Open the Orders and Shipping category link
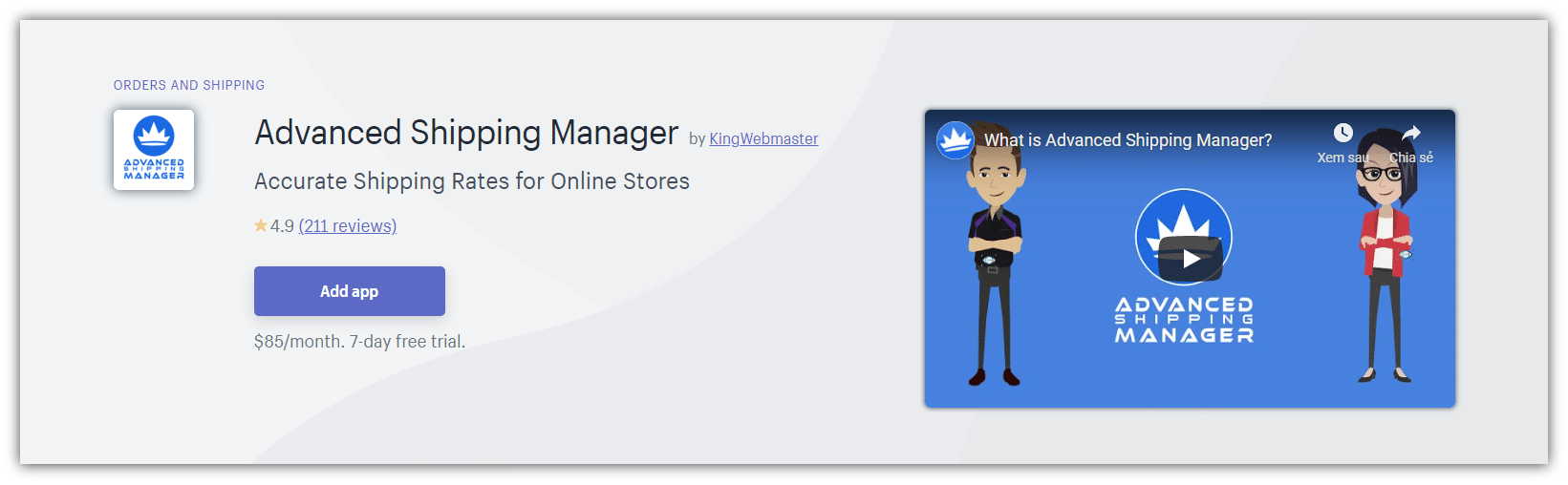The image size is (1568, 485). (189, 85)
